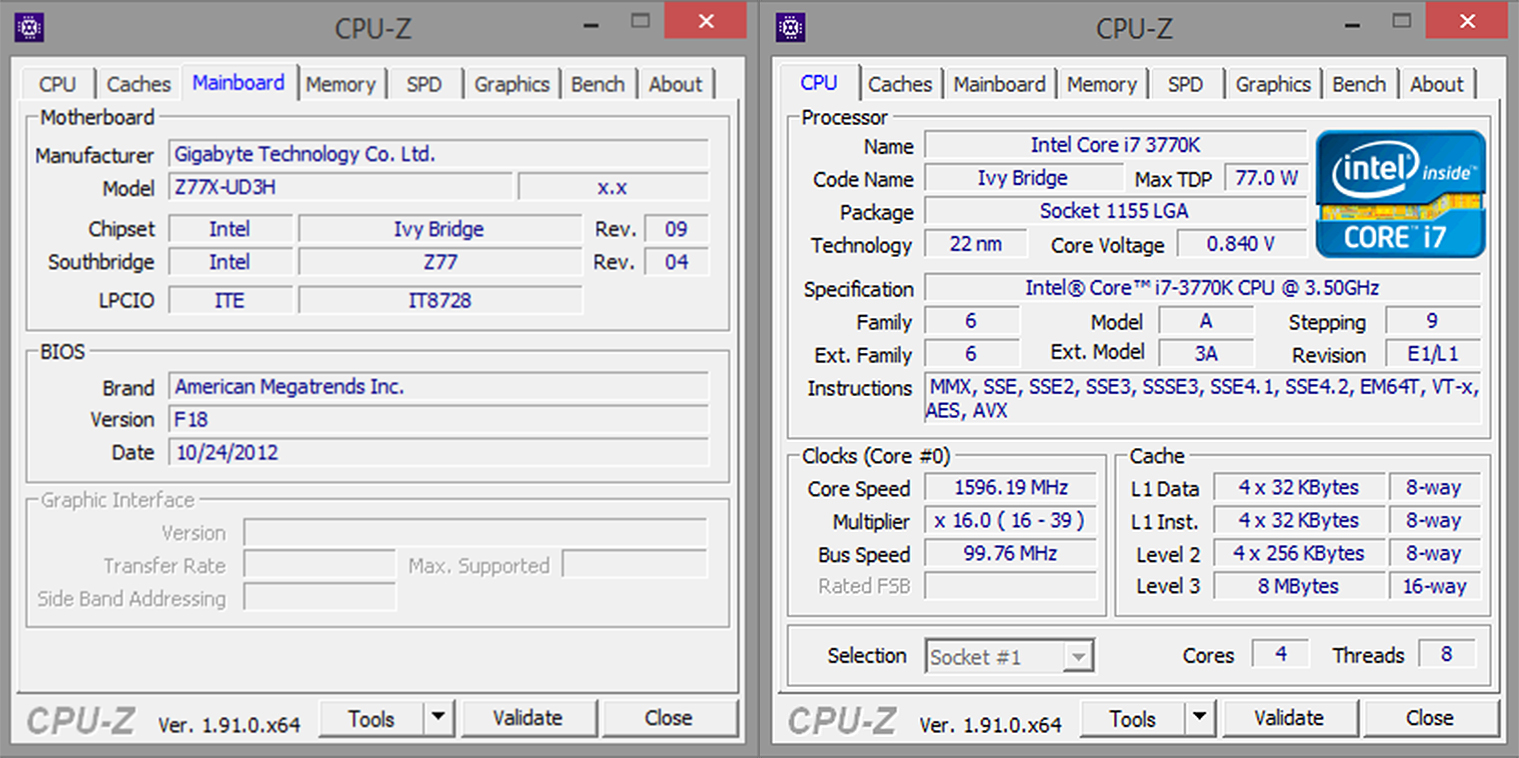
Task: Open Memory tab in left window
Action: (340, 84)
